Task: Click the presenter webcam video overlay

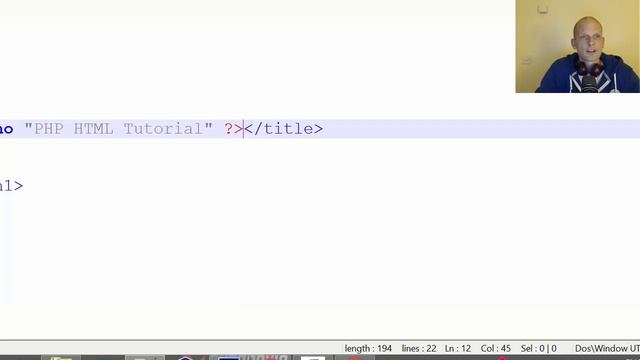Action: pos(578,47)
